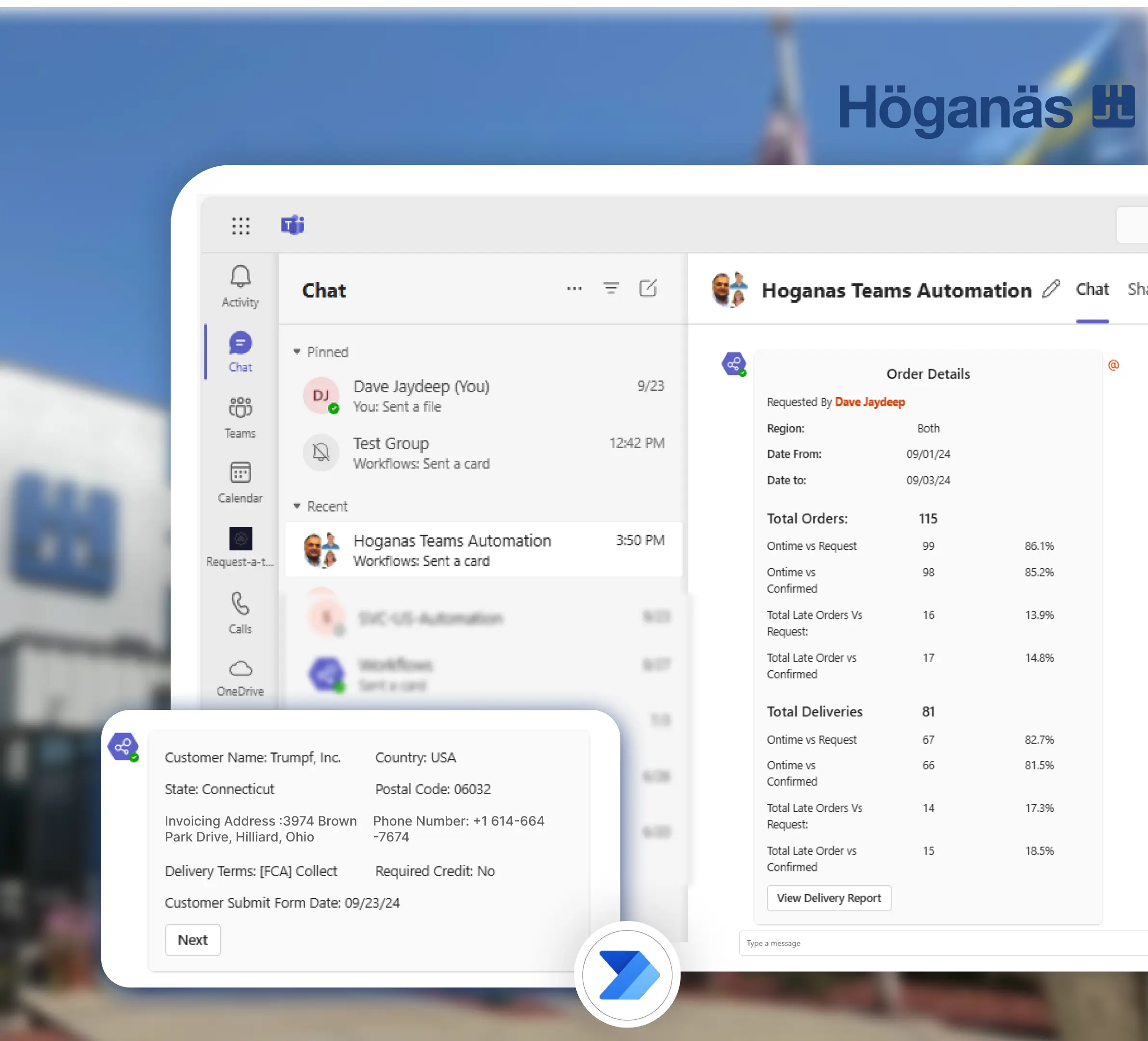This screenshot has height=1041, width=1148.
Task: Open the app launcher grid icon
Action: [240, 226]
